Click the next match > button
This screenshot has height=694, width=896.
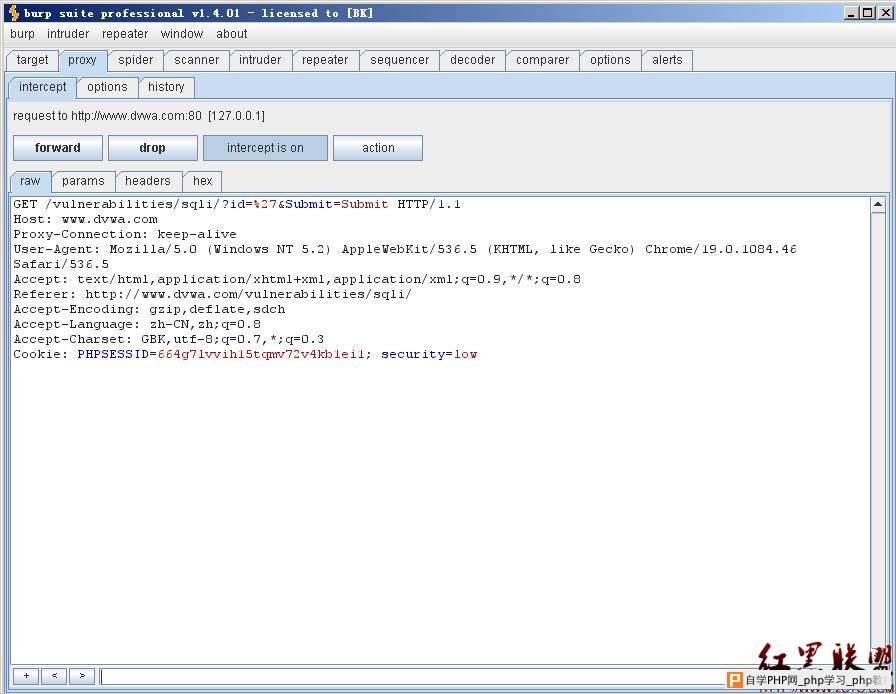click(82, 676)
